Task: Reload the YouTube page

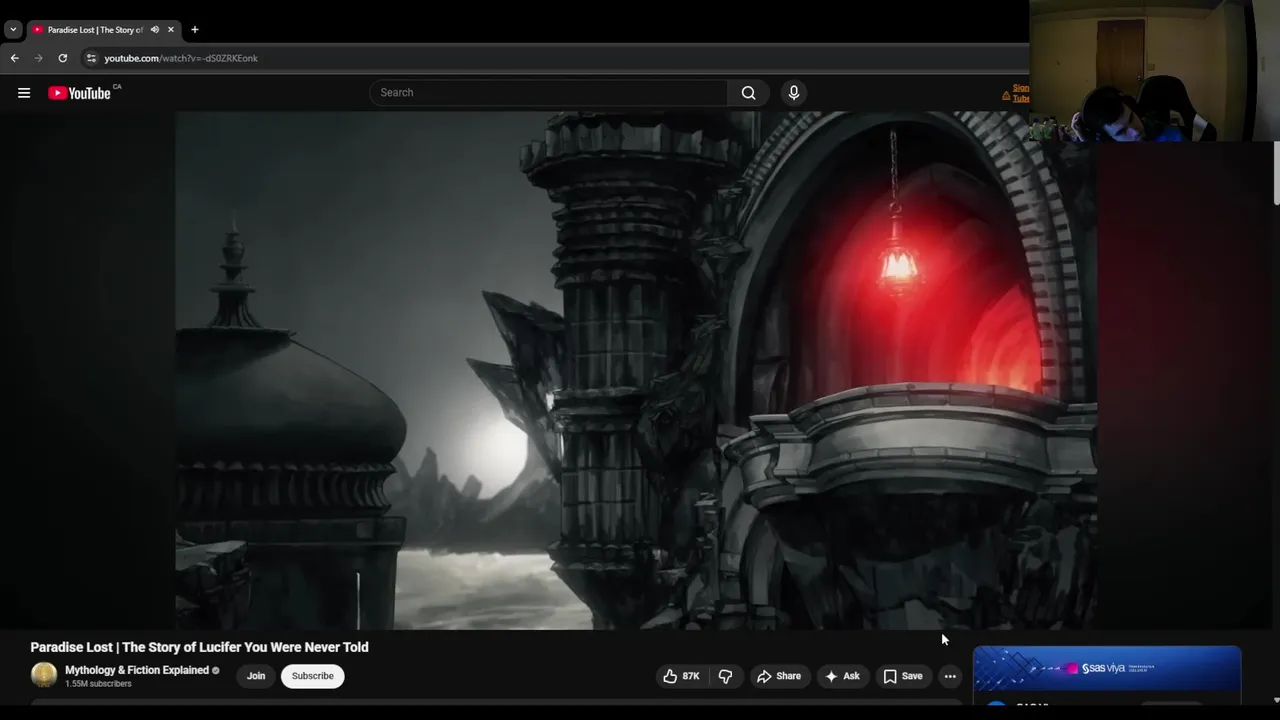Action: (62, 58)
